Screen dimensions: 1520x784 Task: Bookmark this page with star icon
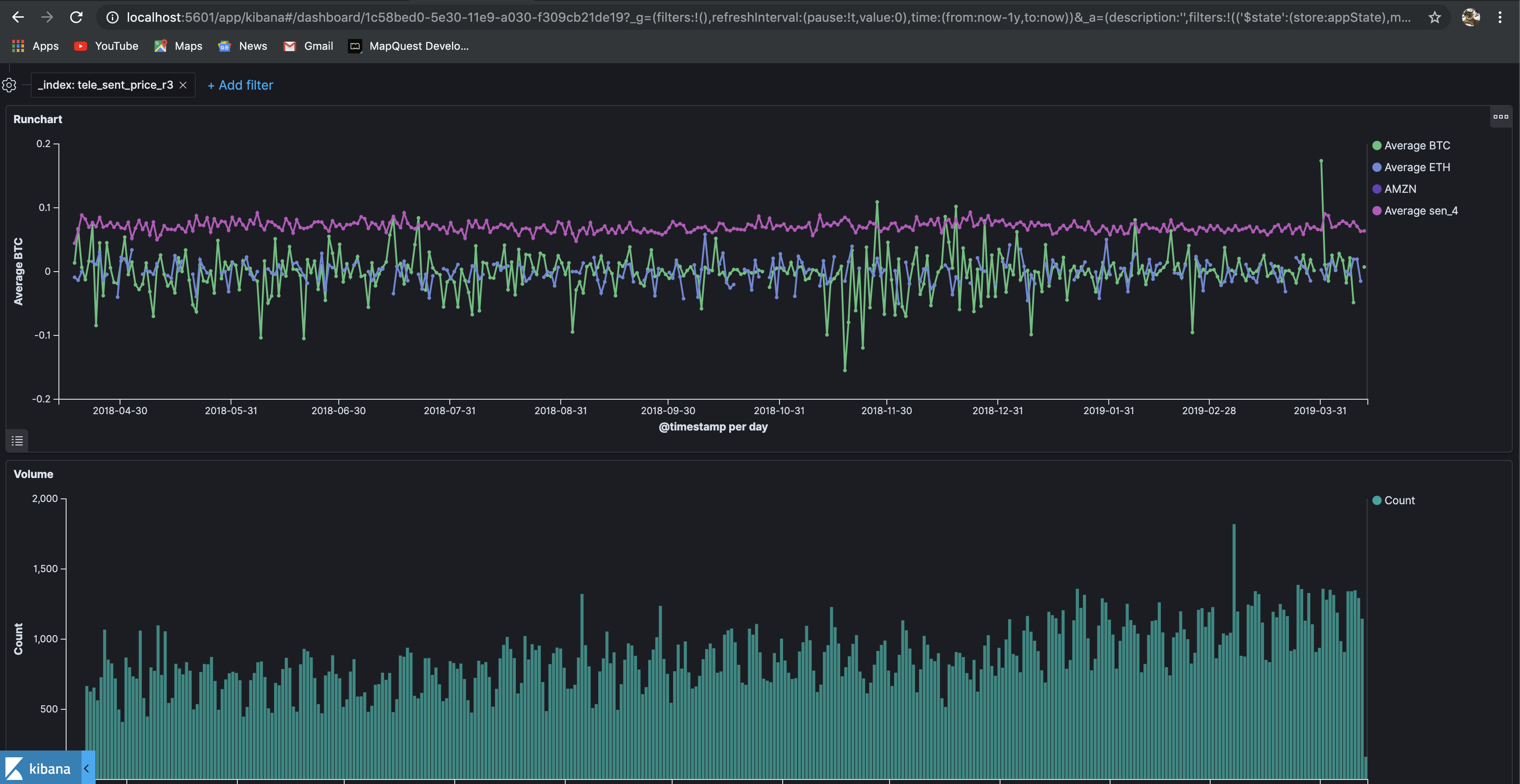(x=1434, y=18)
